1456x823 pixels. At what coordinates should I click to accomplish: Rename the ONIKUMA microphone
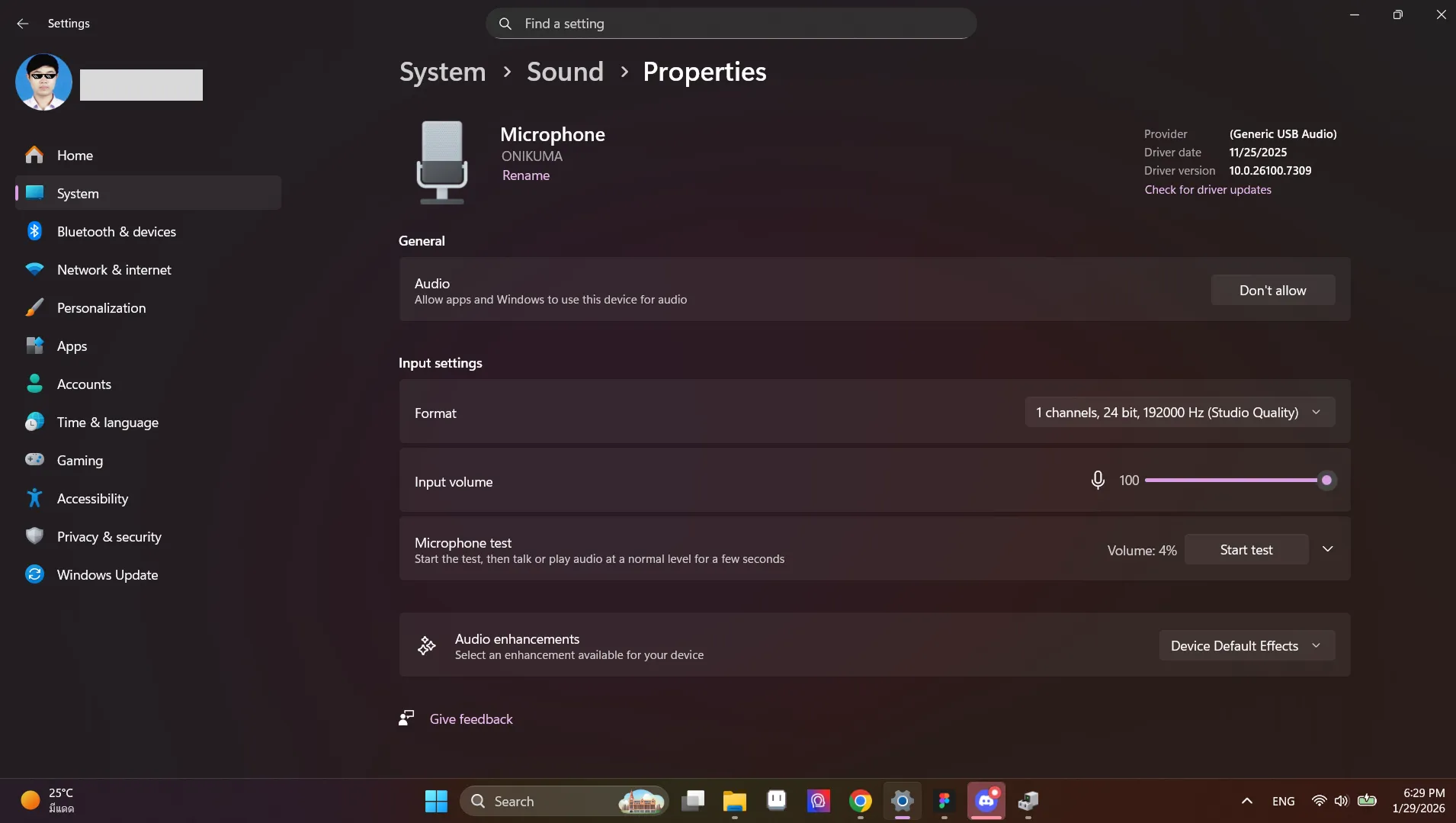[x=525, y=175]
